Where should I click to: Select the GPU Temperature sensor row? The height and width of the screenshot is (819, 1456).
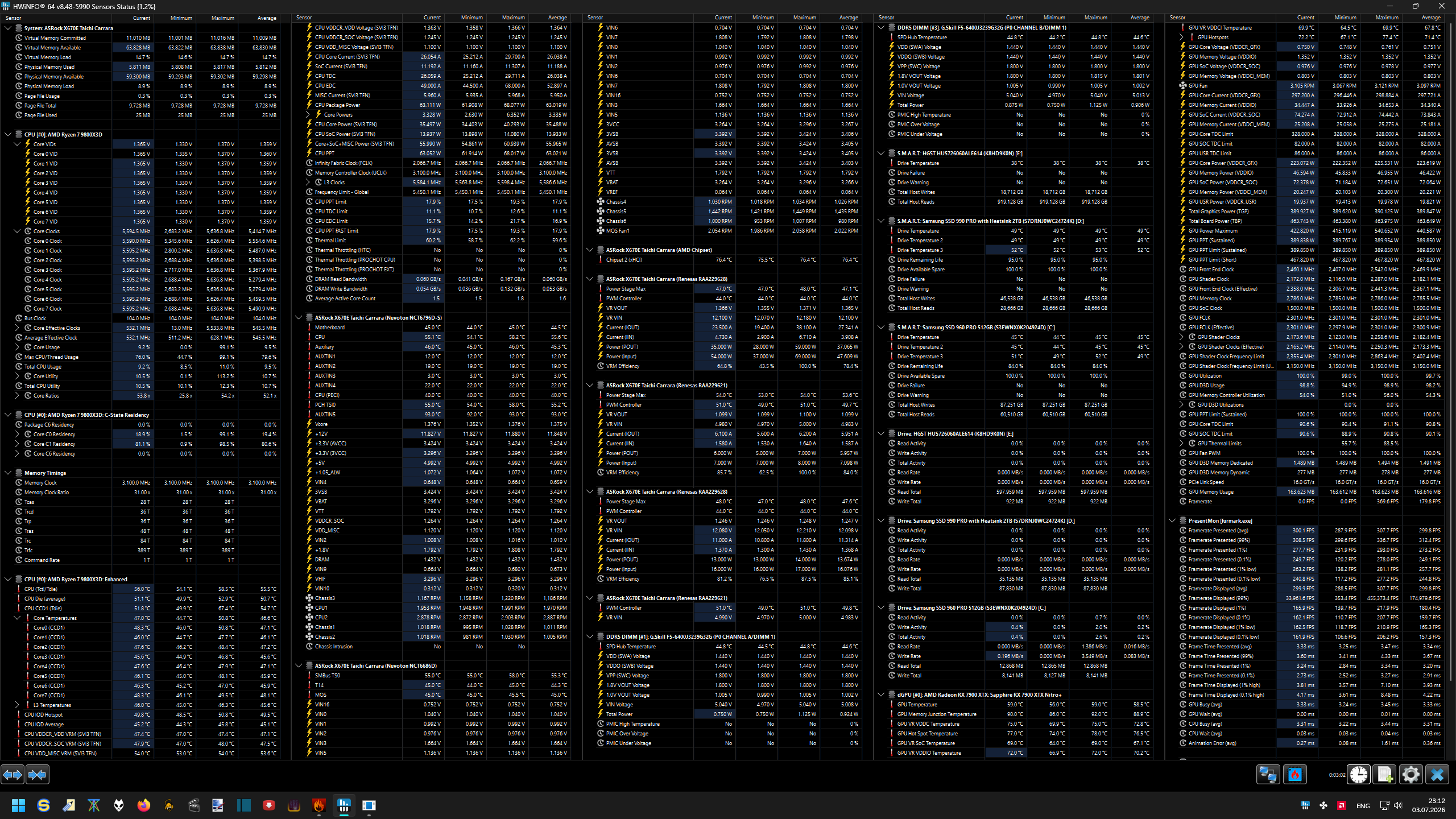(1020, 705)
